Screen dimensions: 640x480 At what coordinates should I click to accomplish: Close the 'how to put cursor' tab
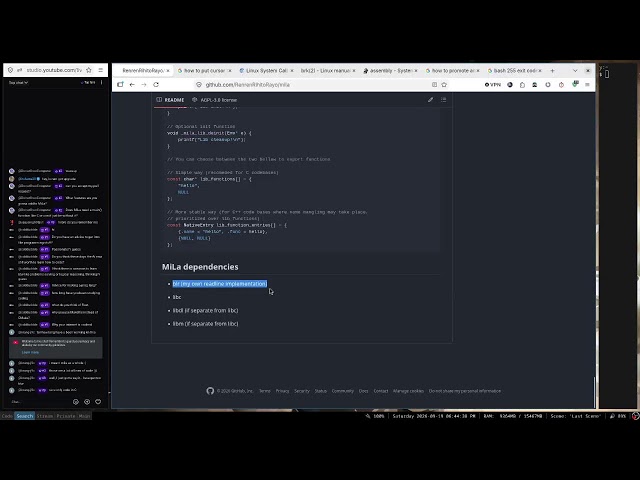tap(230, 71)
